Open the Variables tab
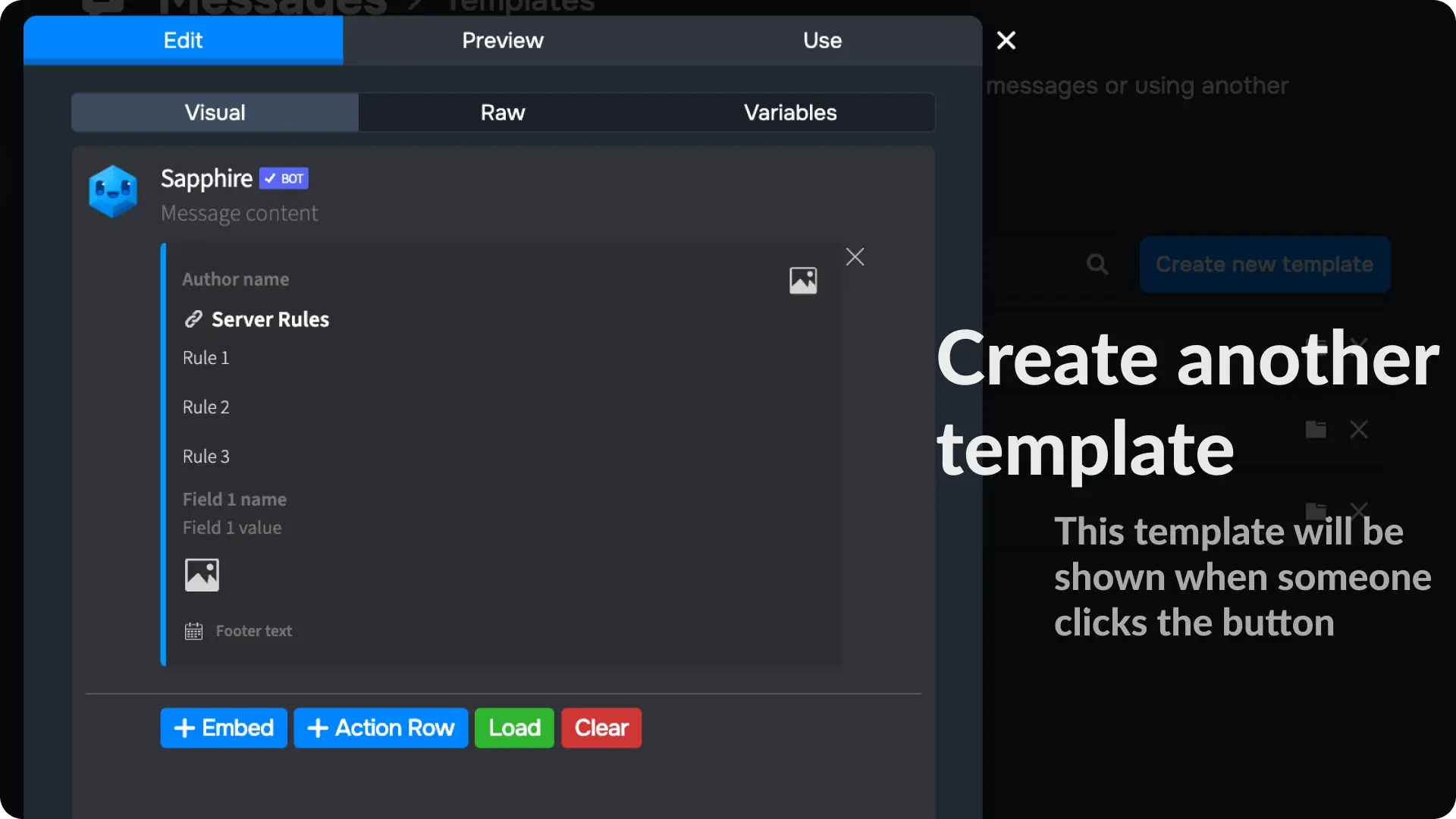Screen dimensions: 1456x819 tap(790, 112)
